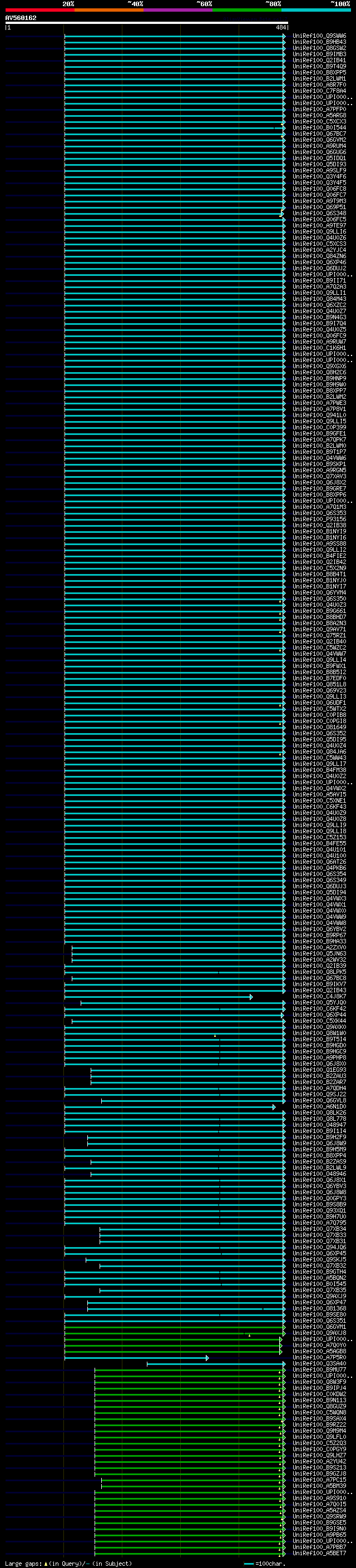The width and height of the screenshot is (356, 1568).
Task: Select the UniRef100_B9H2F9 label
Action: (319, 1137)
